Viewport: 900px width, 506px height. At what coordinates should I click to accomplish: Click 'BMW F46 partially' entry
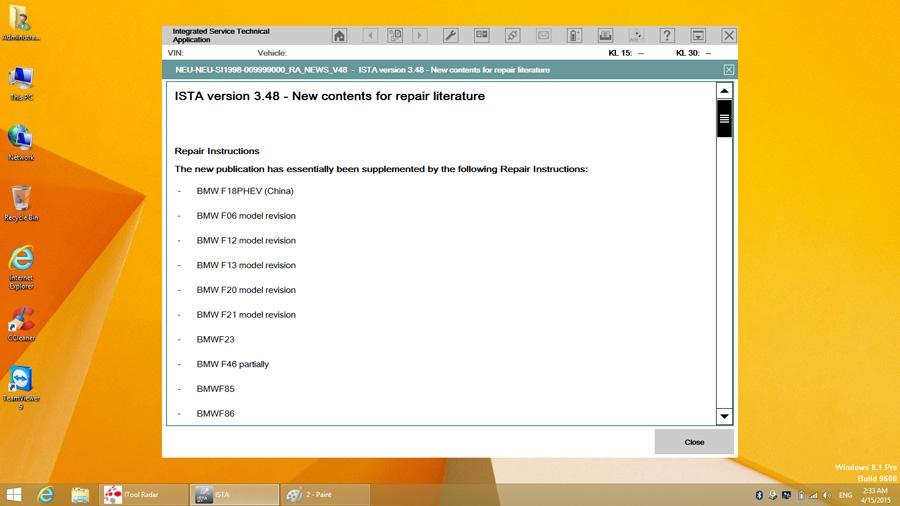(x=232, y=364)
